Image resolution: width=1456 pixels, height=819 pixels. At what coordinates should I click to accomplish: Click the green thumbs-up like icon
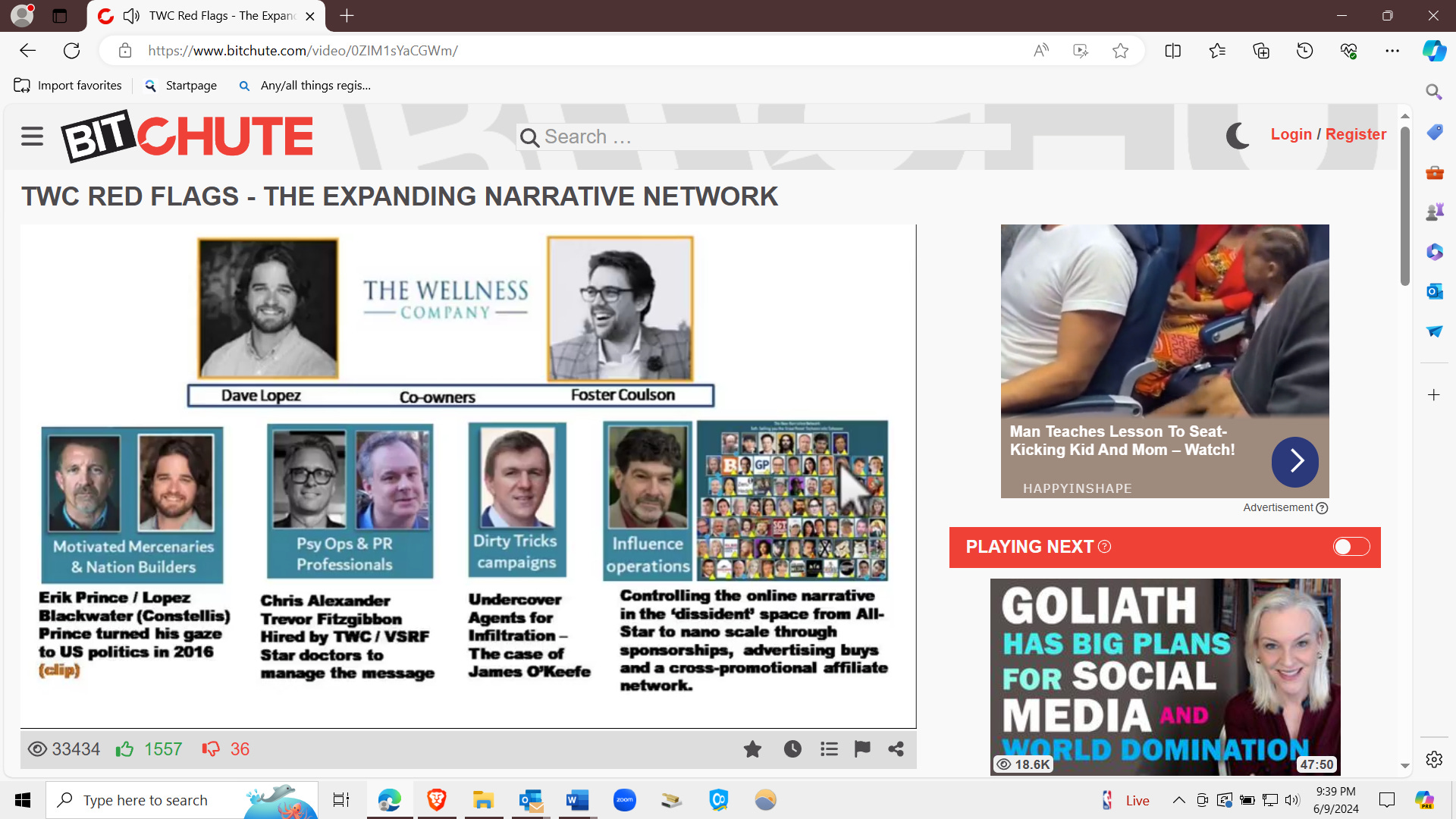[x=124, y=749]
